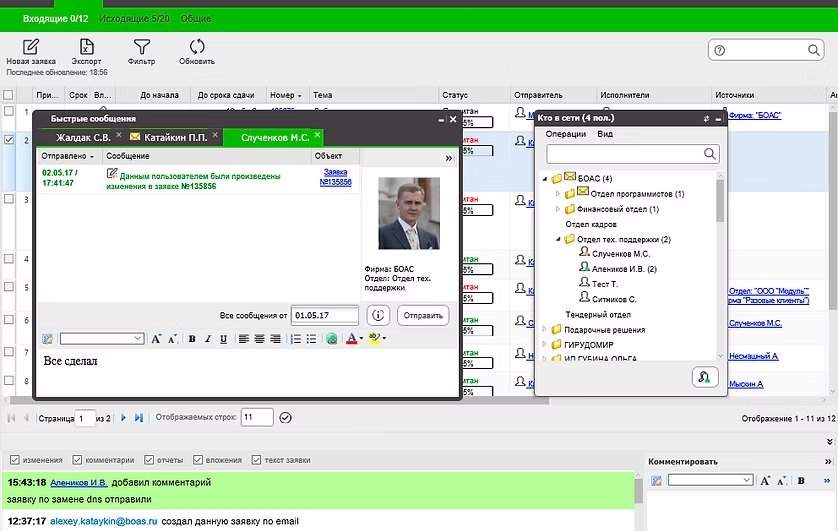Click the date field 01.05.17
Screen dimensions: 838x531
(x=325, y=315)
